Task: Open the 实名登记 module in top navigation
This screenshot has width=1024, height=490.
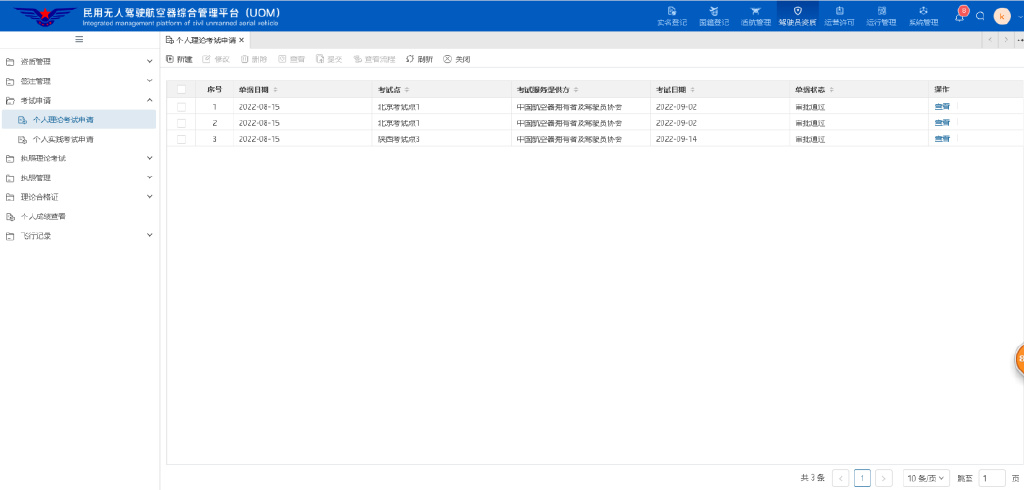Action: [671, 16]
